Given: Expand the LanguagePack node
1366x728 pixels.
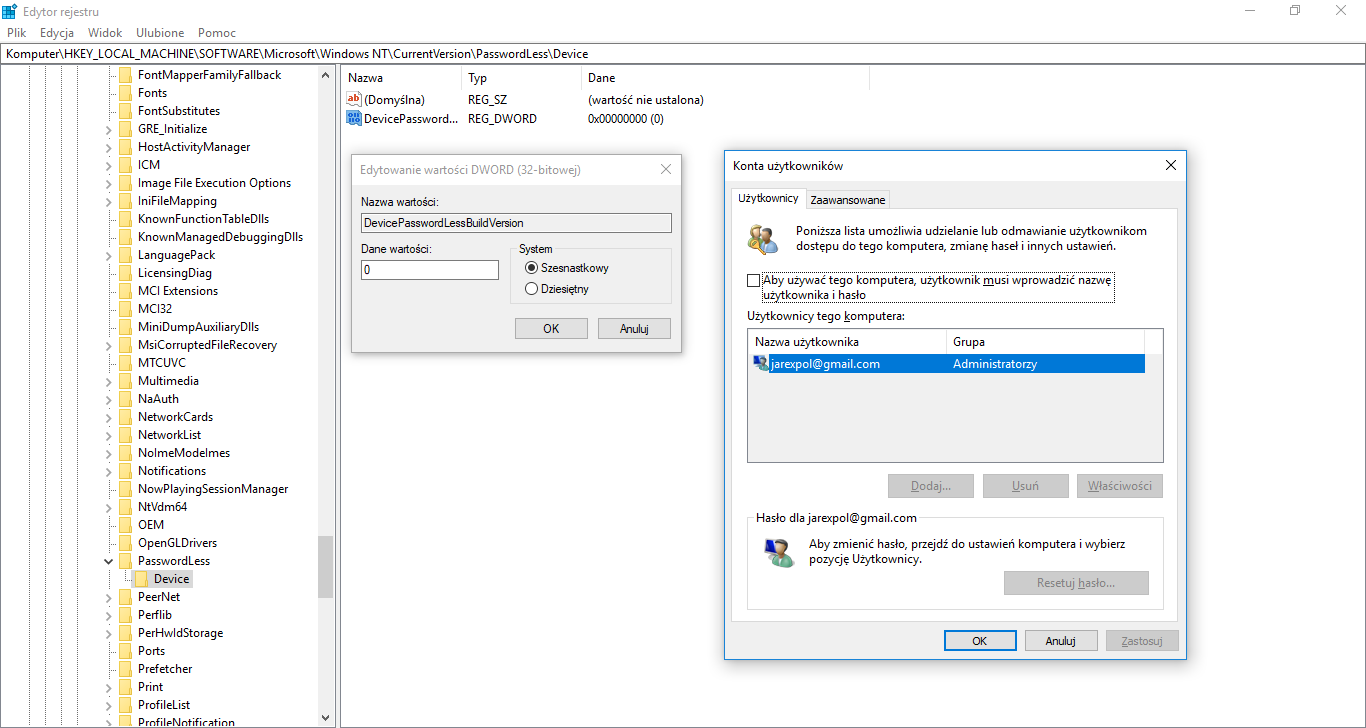Looking at the screenshot, I should pyautogui.click(x=109, y=255).
